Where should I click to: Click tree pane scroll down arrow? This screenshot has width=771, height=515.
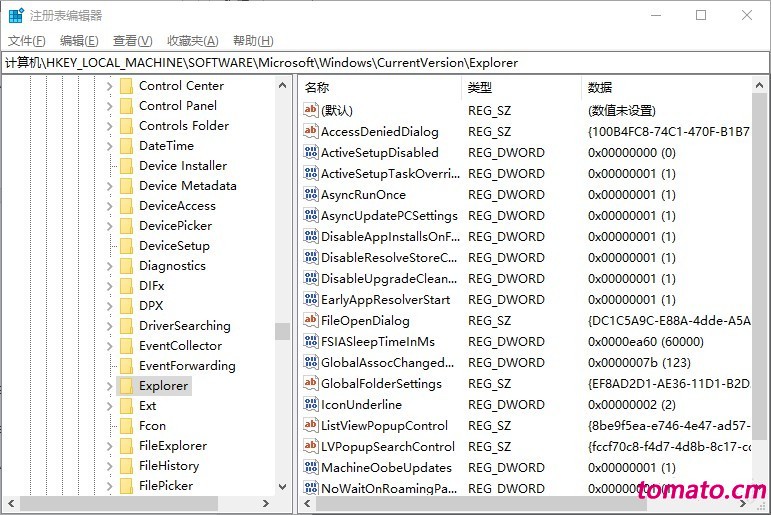[x=282, y=487]
